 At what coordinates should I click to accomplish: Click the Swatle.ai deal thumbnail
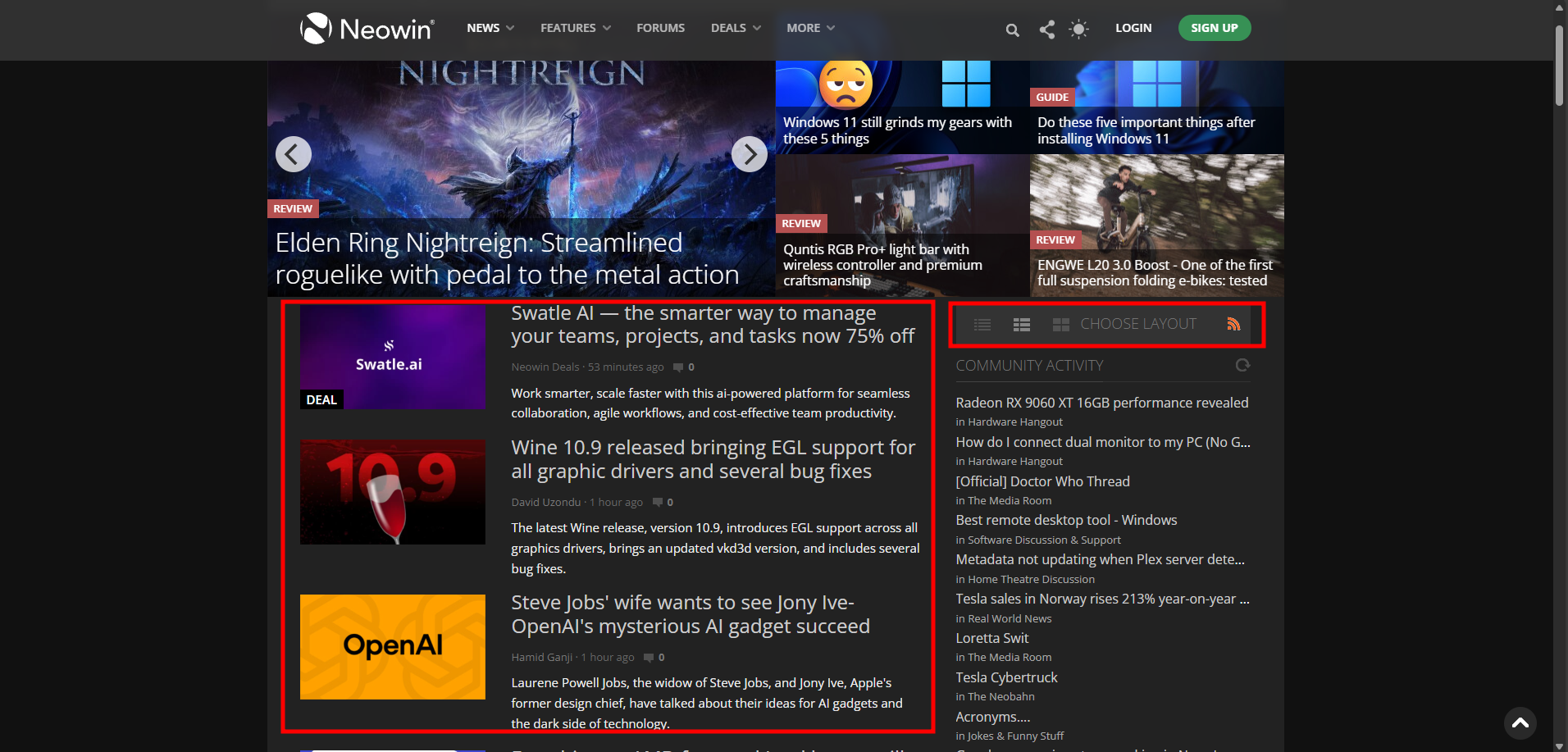(x=392, y=357)
